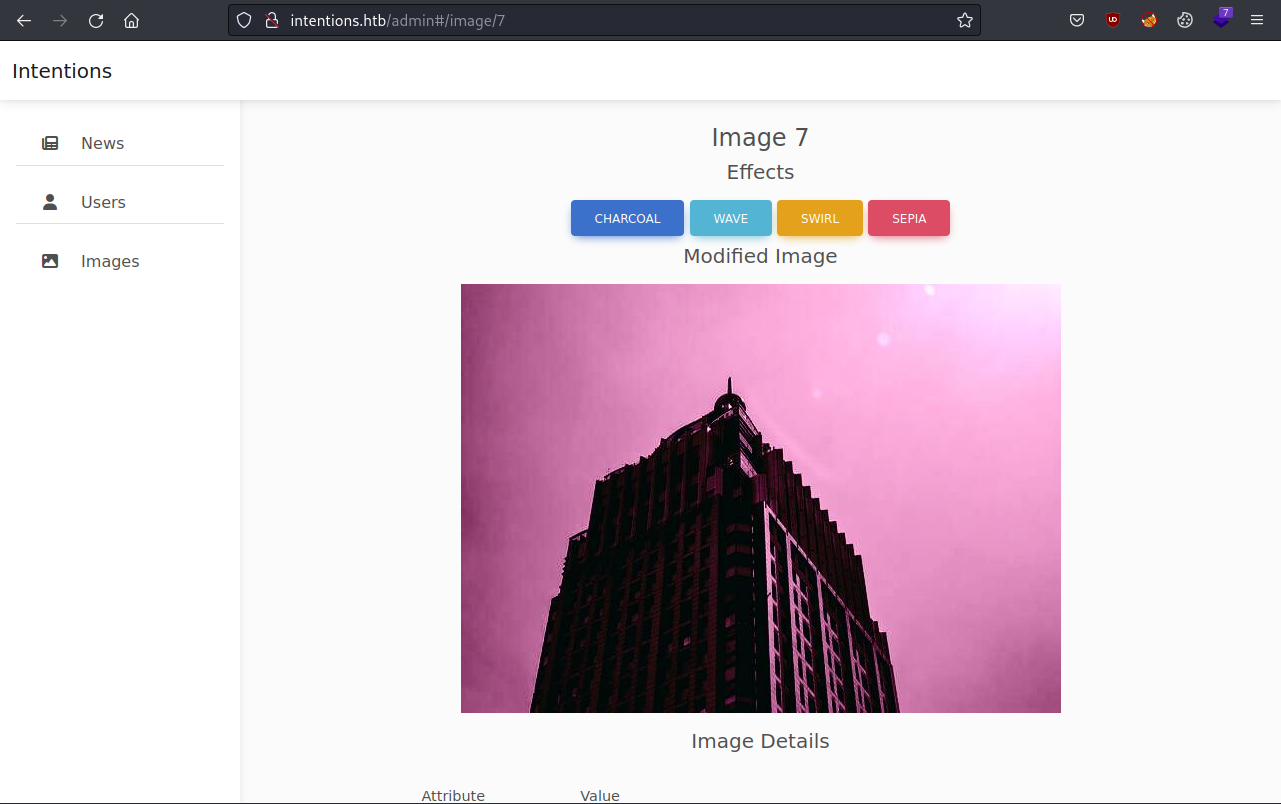The image size is (1281, 804).
Task: Click the Image 7 heading
Action: pos(760,137)
